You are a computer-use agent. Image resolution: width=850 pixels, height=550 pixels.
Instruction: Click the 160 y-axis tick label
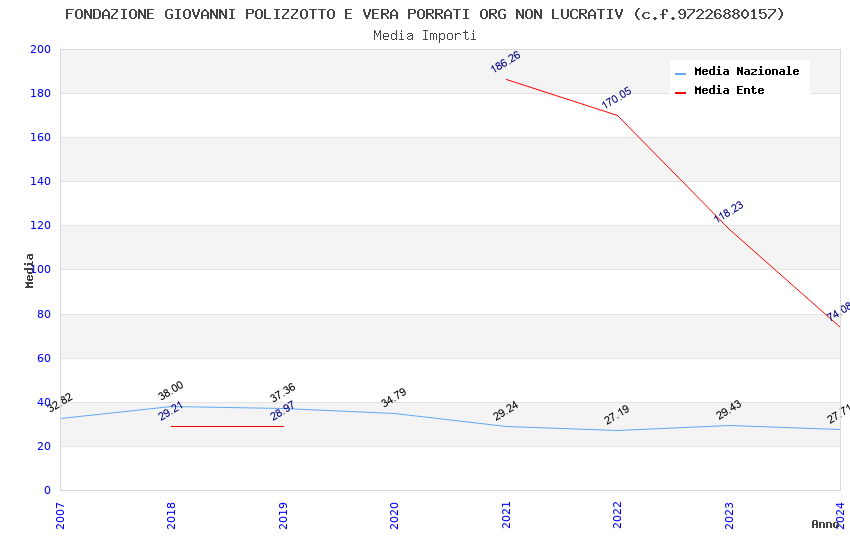[41, 137]
